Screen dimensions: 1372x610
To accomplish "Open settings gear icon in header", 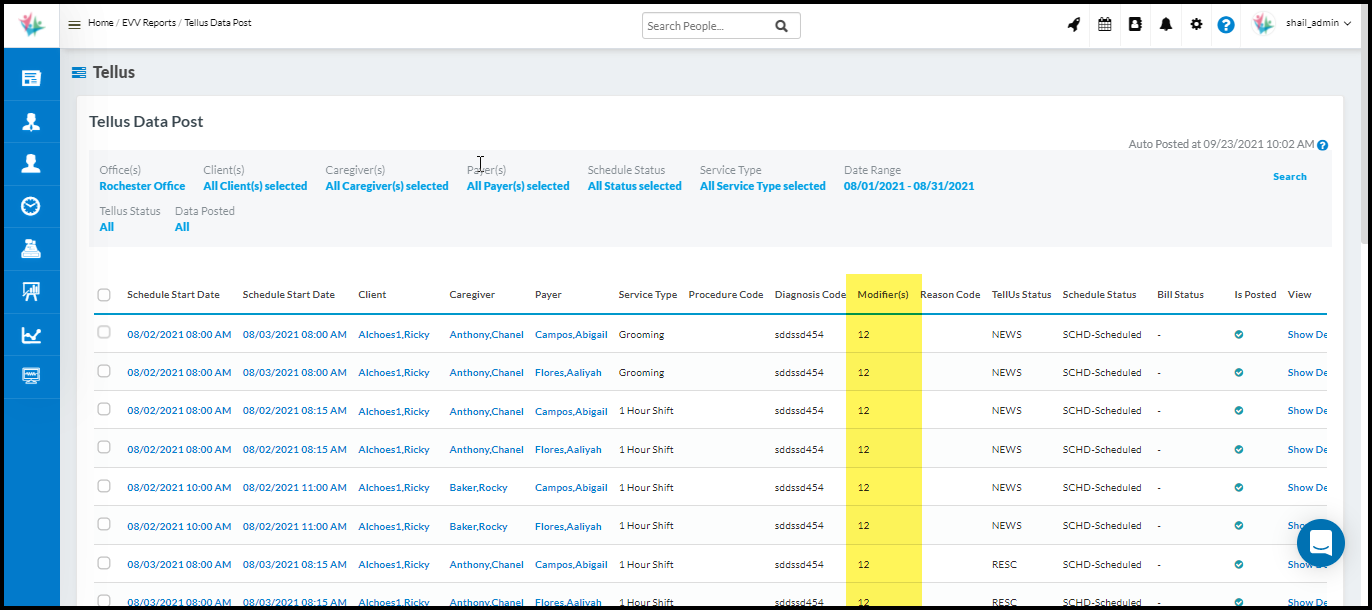I will coord(1196,25).
